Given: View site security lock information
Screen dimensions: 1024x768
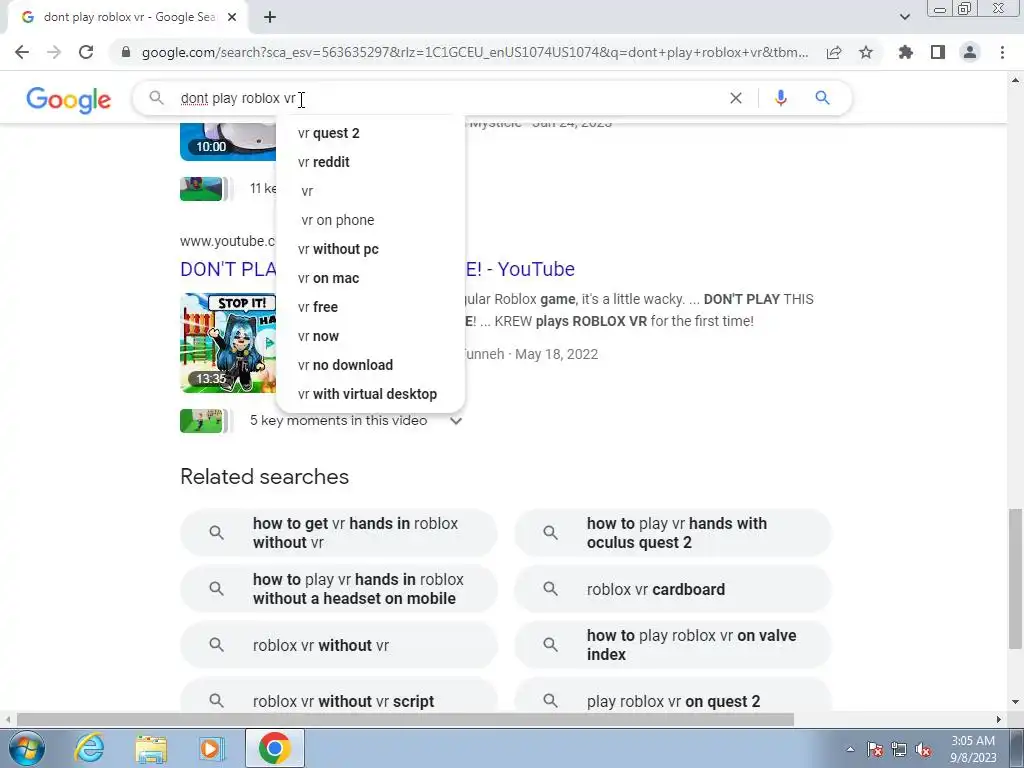Looking at the screenshot, I should coord(126,52).
